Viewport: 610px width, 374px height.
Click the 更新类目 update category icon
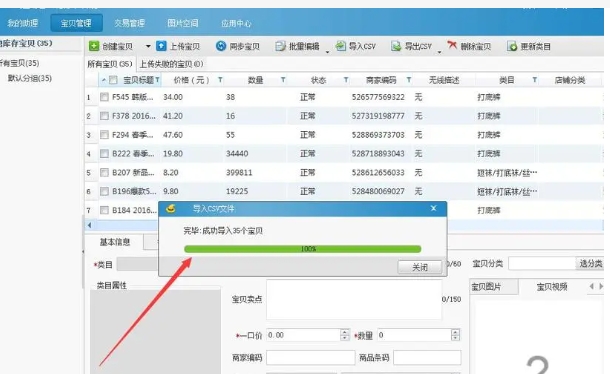click(512, 46)
